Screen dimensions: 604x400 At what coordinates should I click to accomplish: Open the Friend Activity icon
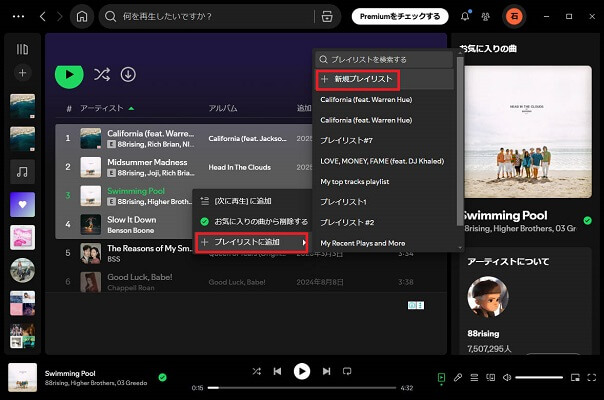point(485,17)
